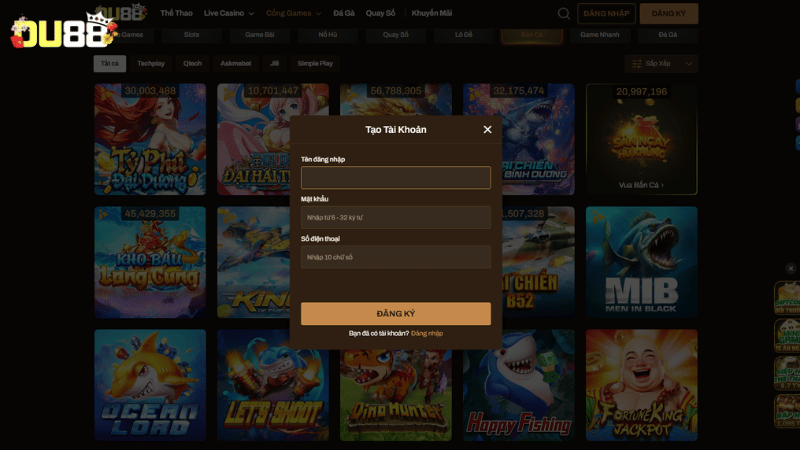Open the Sắp Xếp sort dropdown

(x=660, y=63)
